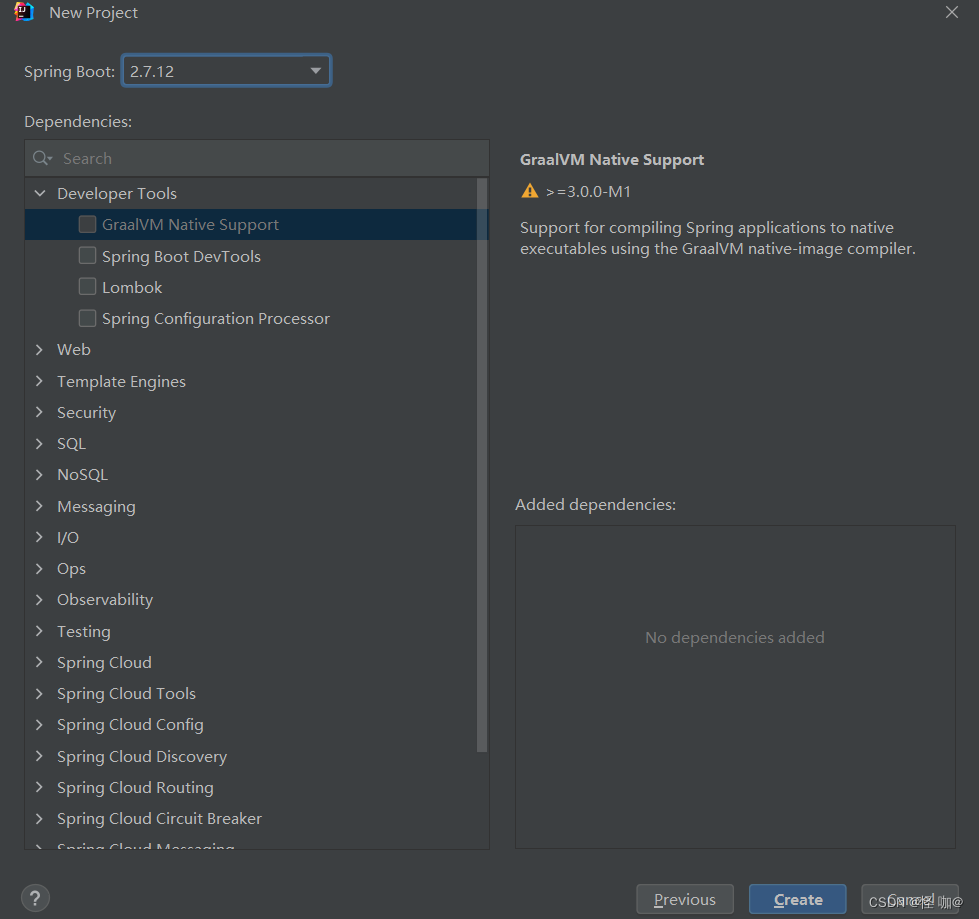This screenshot has width=979, height=919.
Task: Expand the NoSQL category chevron
Action: (40, 474)
